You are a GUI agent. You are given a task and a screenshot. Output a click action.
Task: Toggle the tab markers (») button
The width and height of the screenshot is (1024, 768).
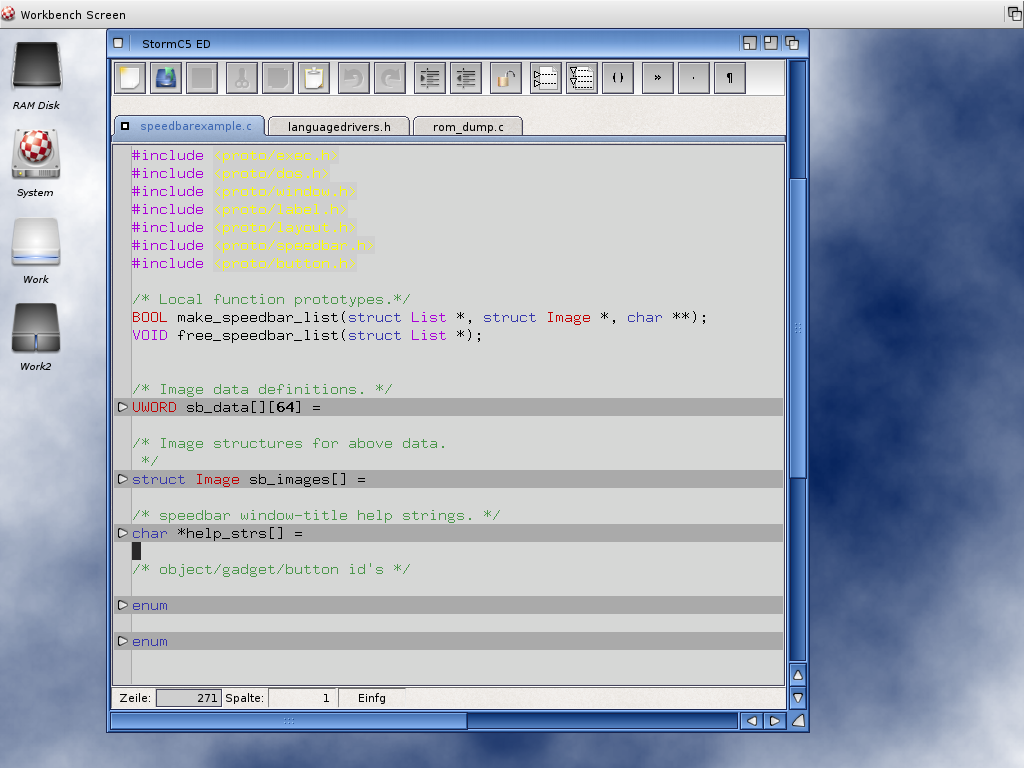[657, 78]
